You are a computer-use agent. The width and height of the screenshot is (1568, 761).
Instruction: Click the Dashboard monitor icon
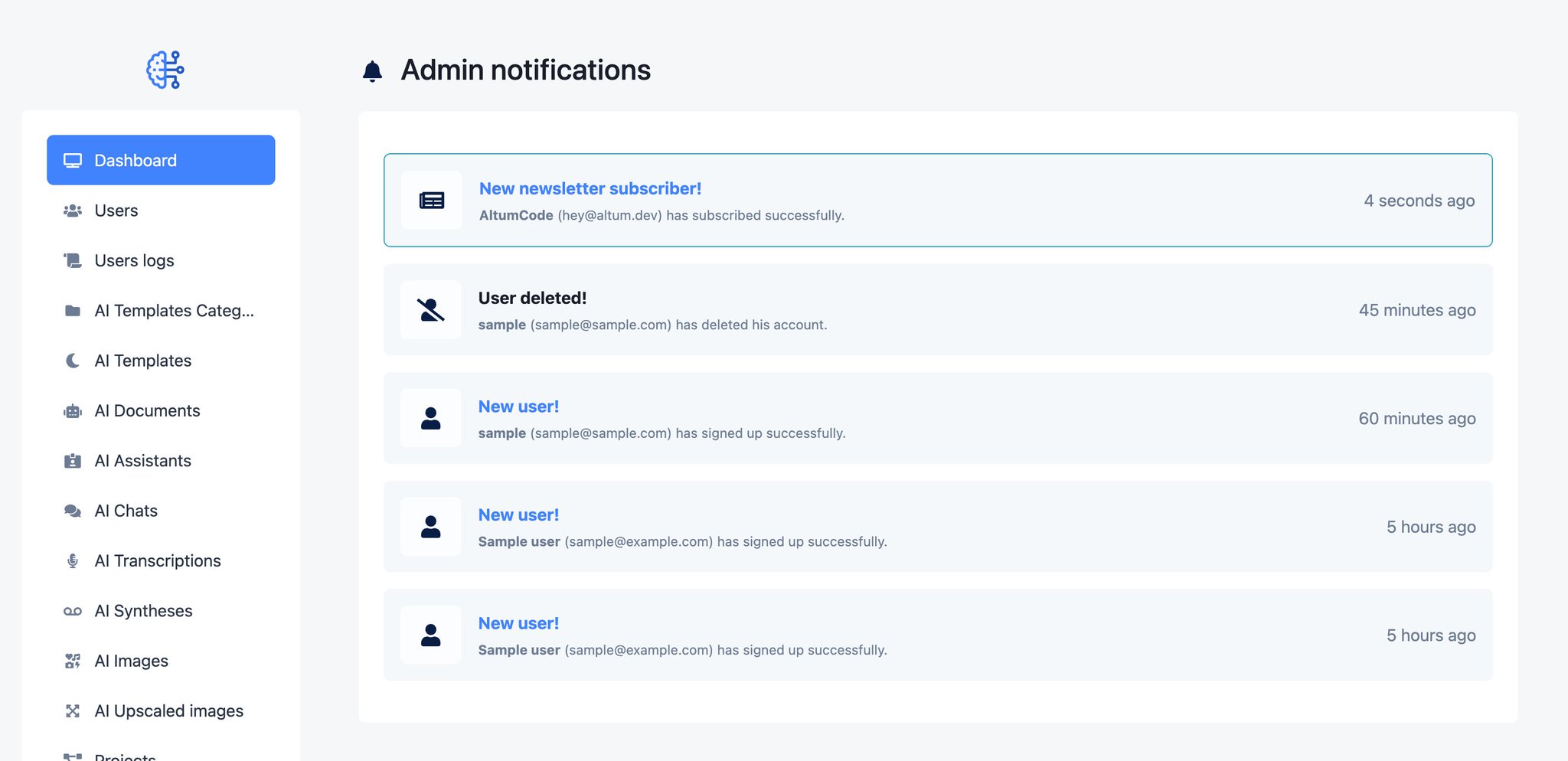click(x=73, y=160)
